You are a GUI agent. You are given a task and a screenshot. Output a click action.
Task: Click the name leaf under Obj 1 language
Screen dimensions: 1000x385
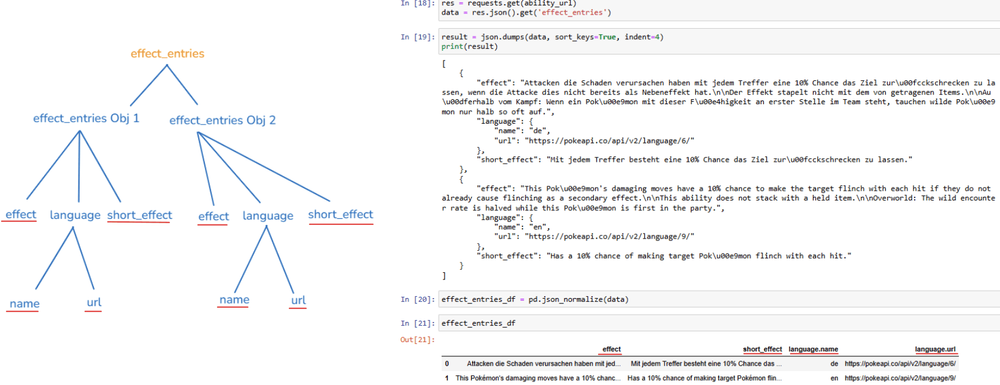24,303
